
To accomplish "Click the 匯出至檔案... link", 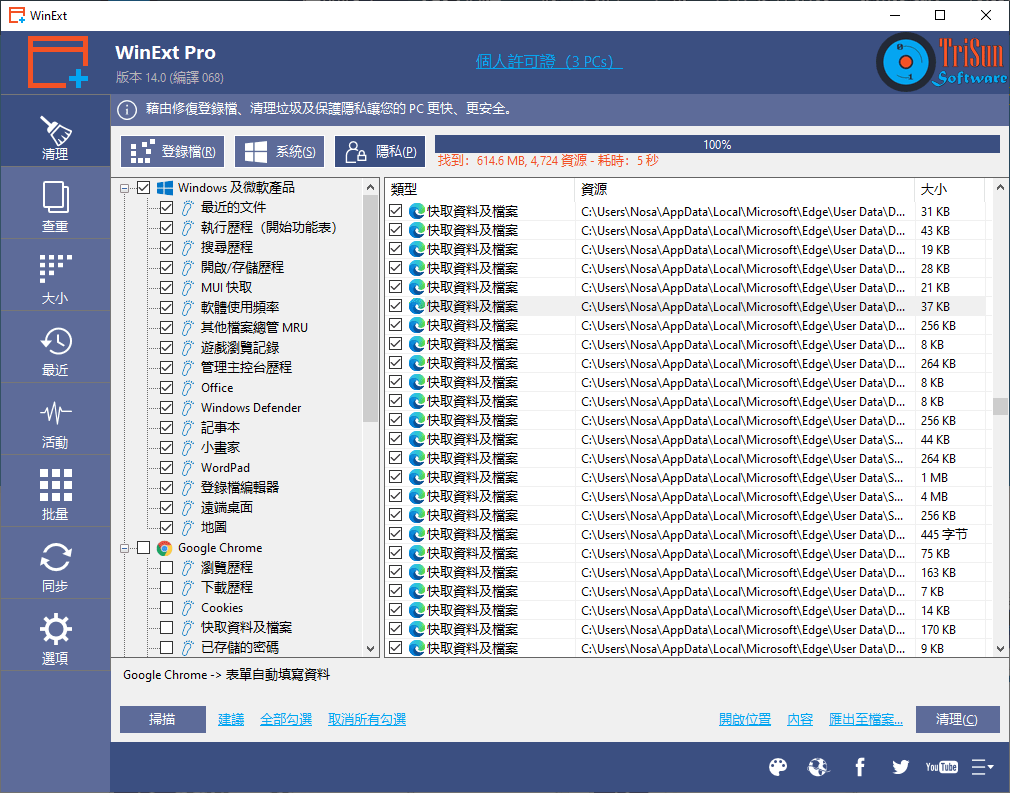I will [x=866, y=720].
